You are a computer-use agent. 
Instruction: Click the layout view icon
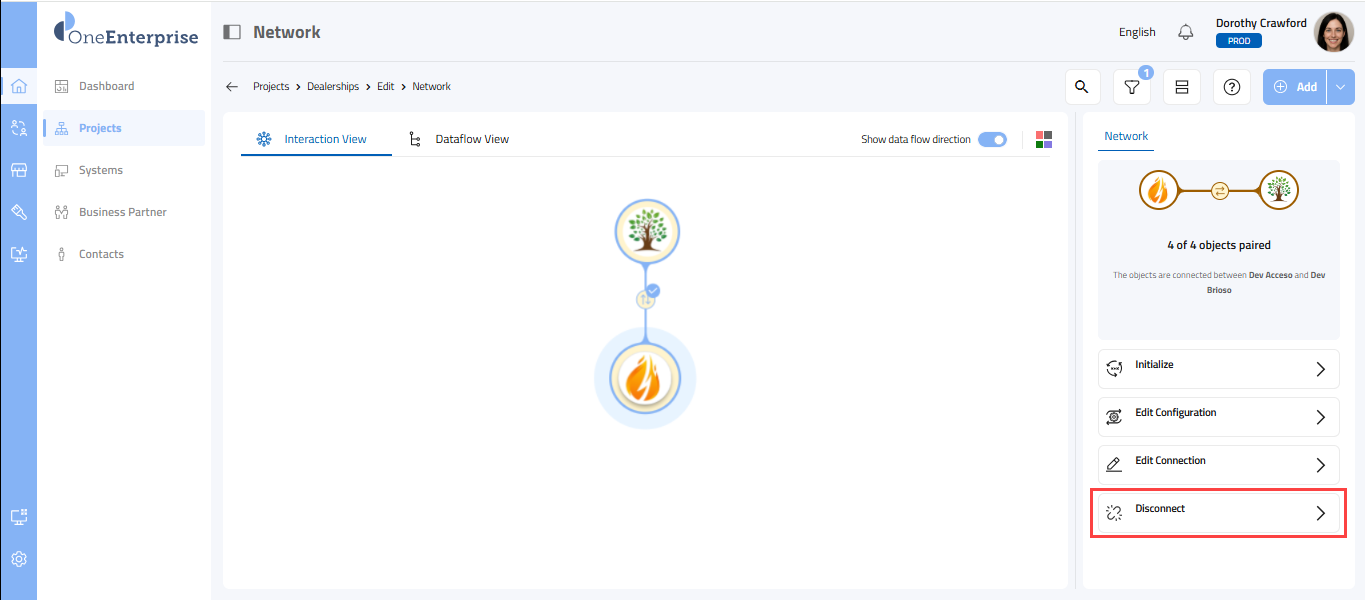pos(1181,87)
